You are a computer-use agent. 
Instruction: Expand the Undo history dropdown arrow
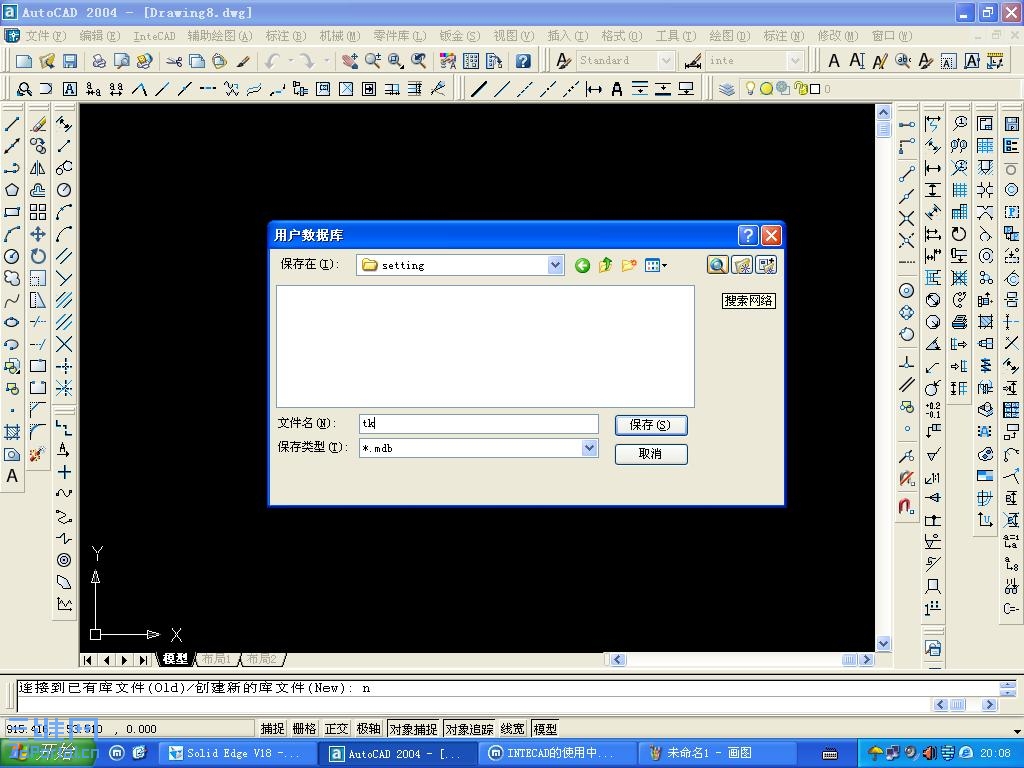point(290,61)
